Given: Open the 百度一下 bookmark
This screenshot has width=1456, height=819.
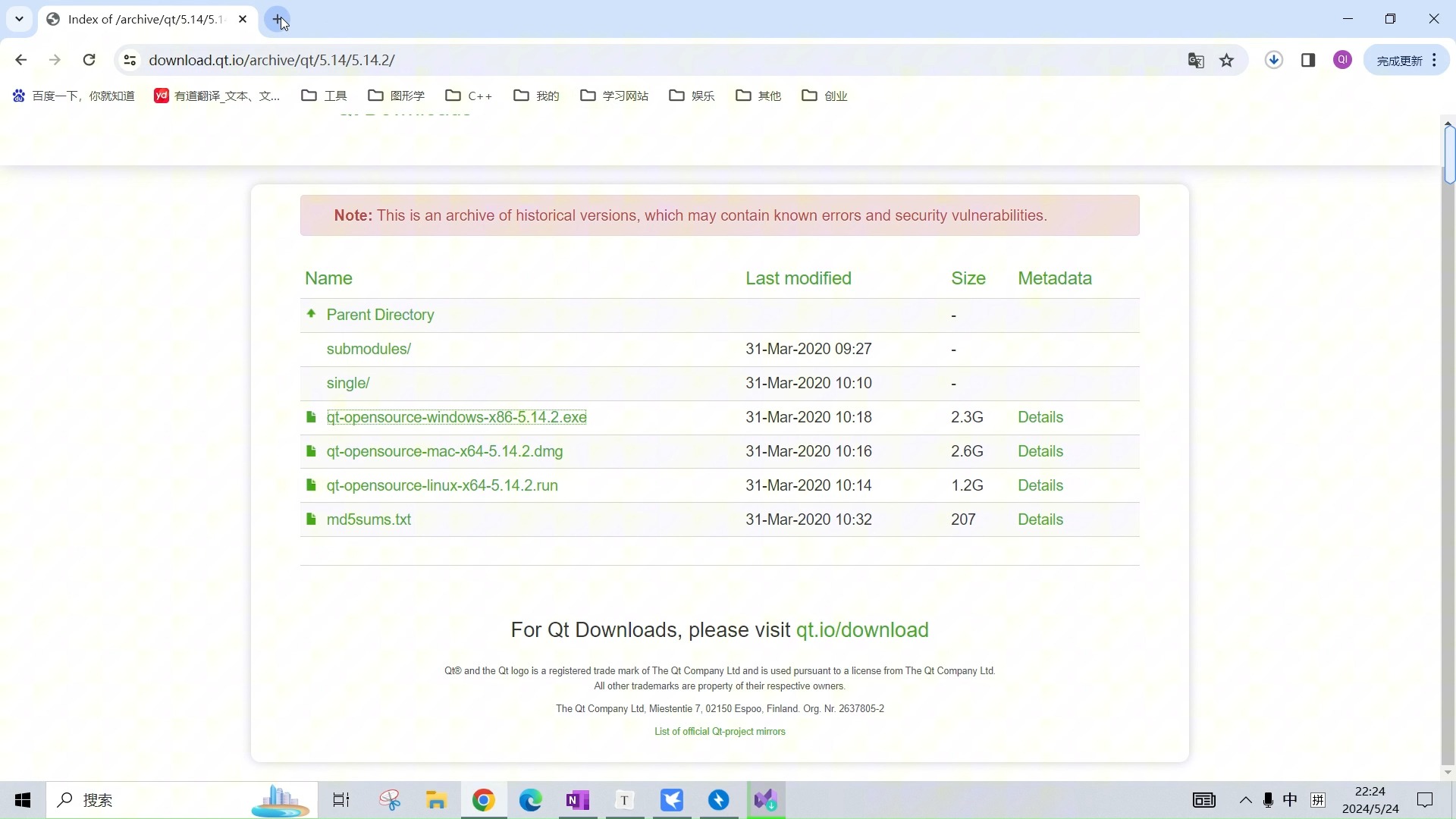Looking at the screenshot, I should click(x=74, y=96).
